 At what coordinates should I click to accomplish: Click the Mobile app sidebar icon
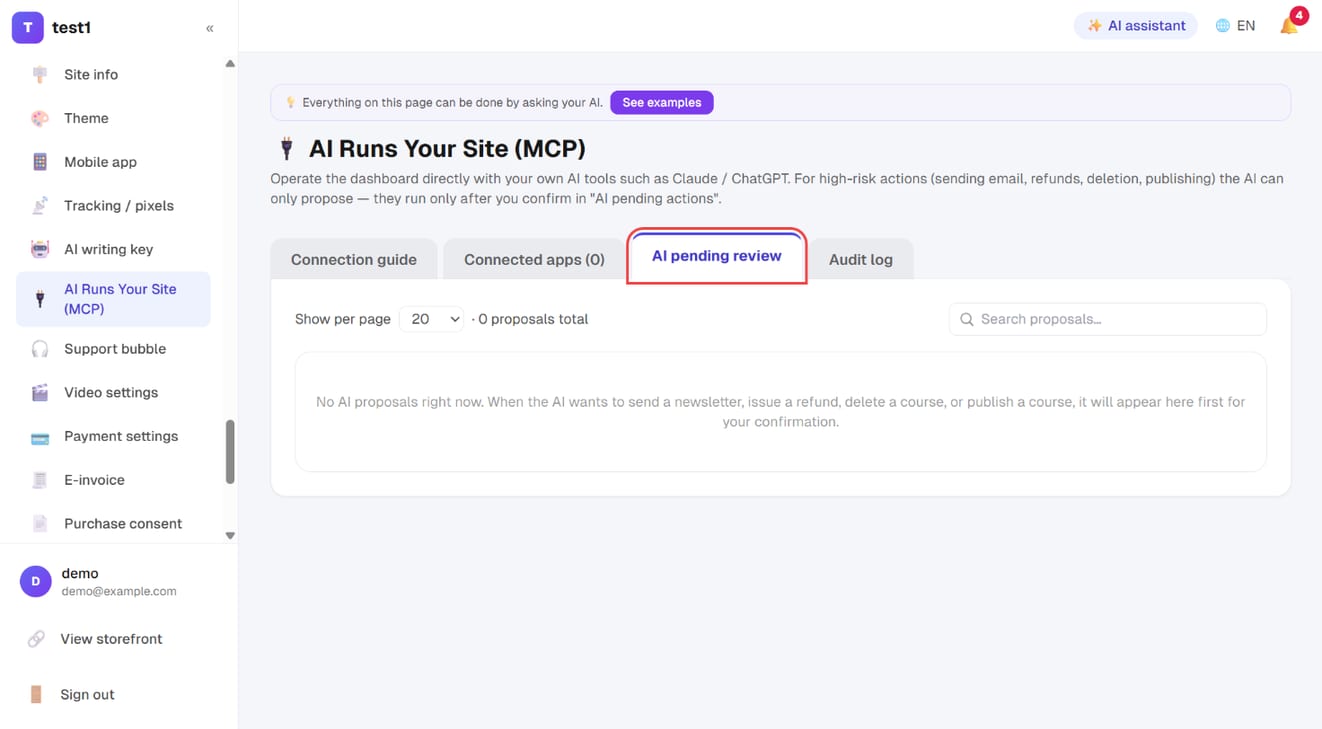[x=40, y=162]
